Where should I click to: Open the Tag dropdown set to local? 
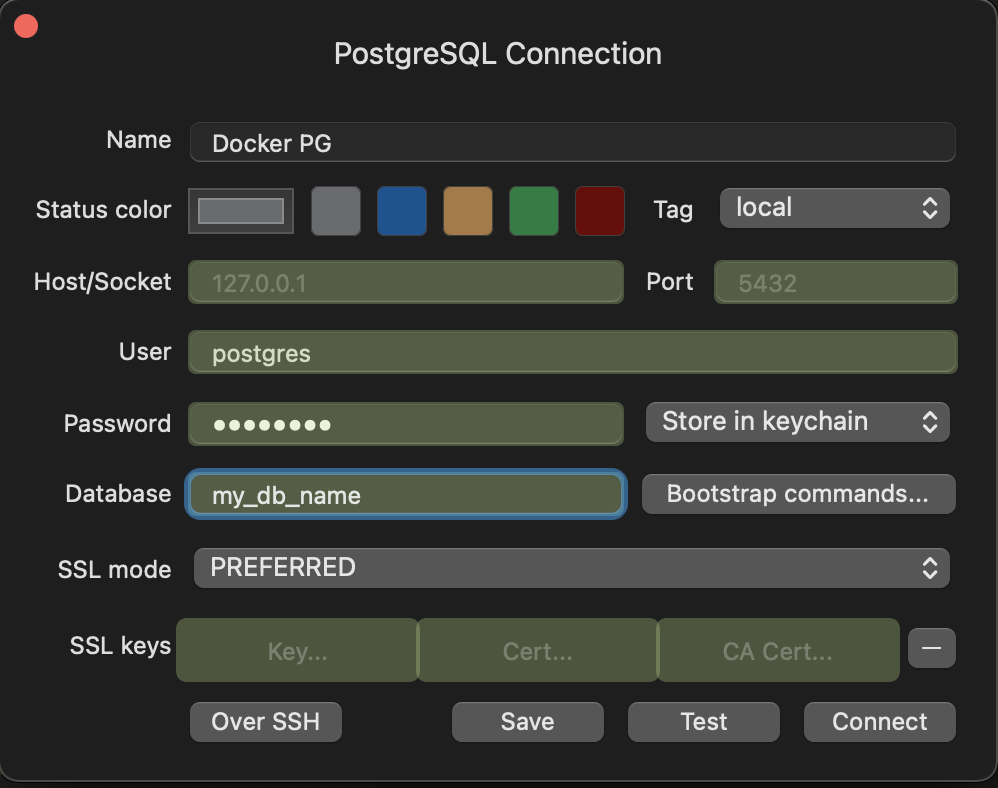pyautogui.click(x=834, y=208)
